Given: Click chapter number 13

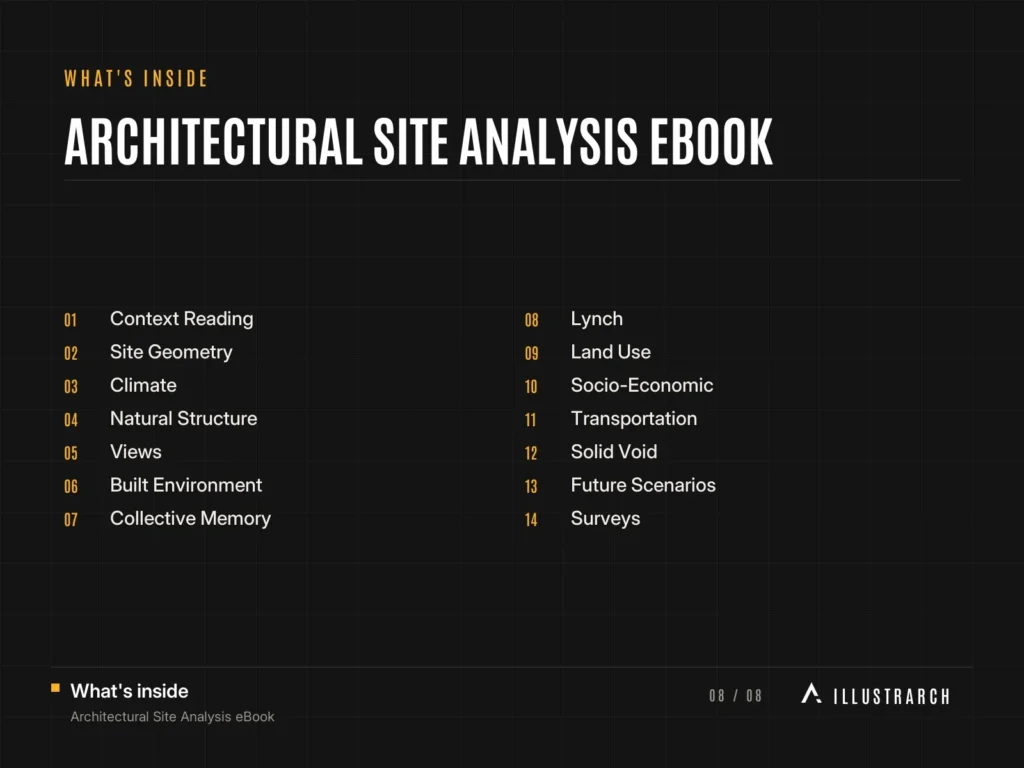Looking at the screenshot, I should point(531,487).
